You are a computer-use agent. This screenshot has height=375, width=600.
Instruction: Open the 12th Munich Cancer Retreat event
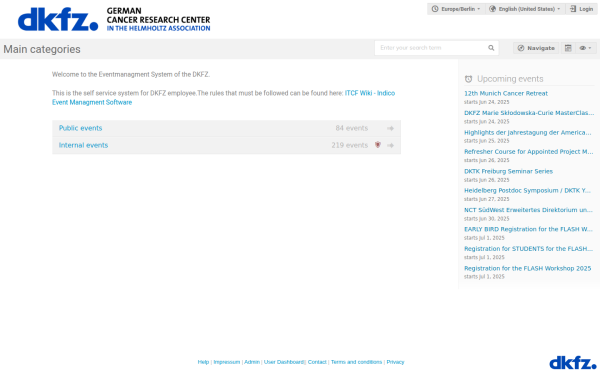tap(506, 93)
